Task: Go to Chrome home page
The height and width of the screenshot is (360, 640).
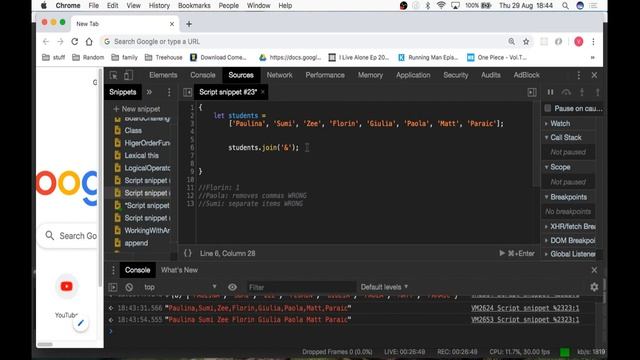Action: pos(89,42)
